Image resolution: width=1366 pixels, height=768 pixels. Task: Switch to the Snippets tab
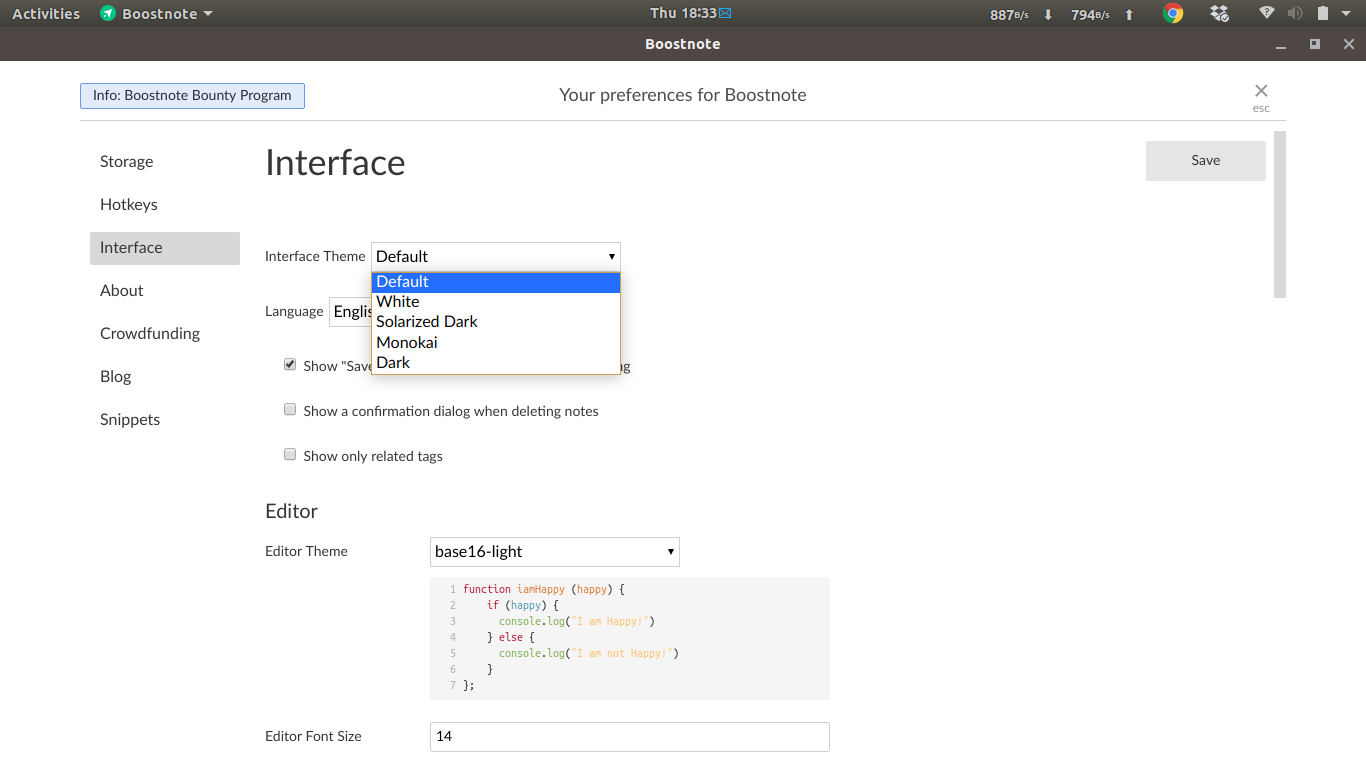165,419
